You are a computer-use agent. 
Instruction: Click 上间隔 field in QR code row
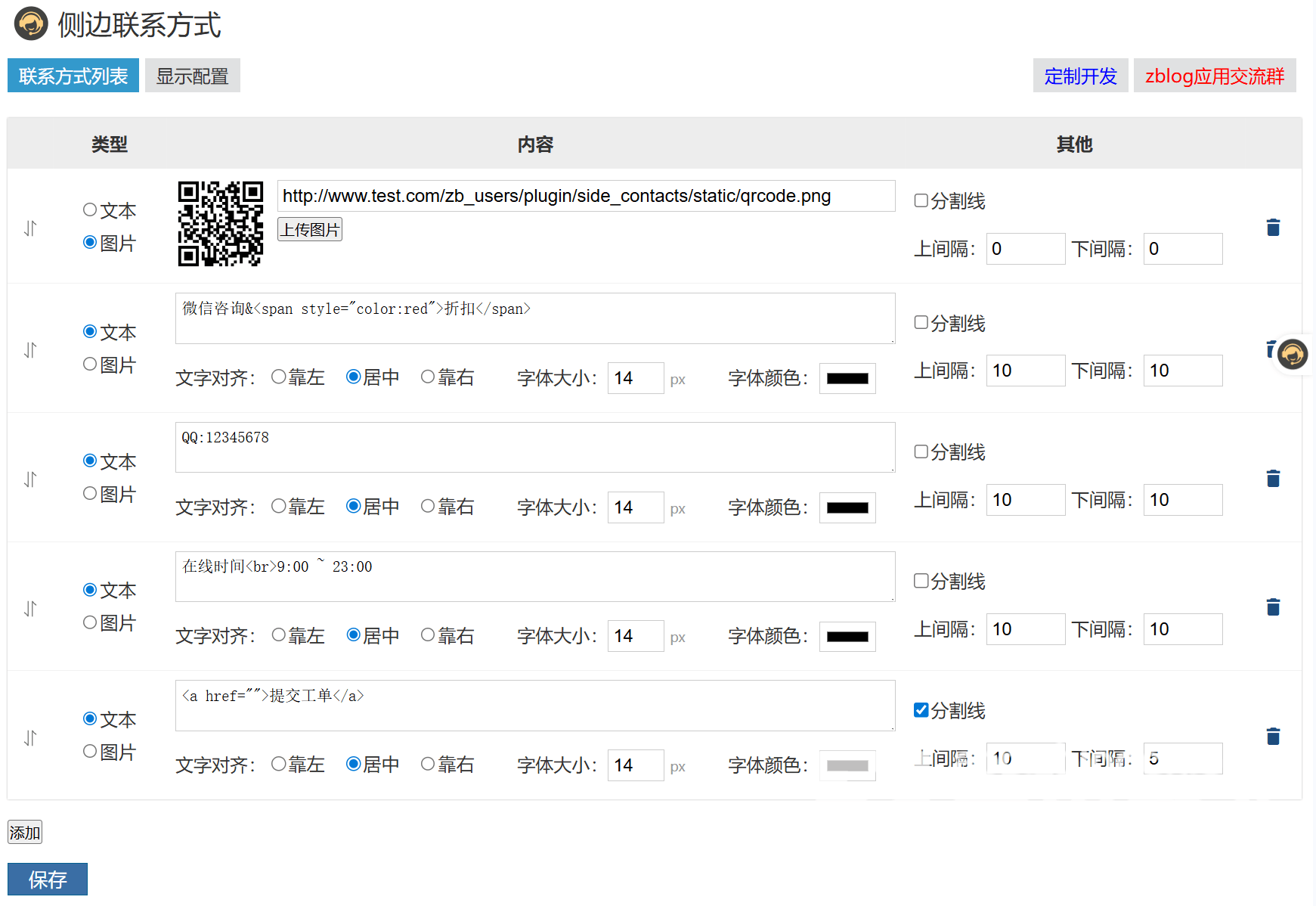(1026, 249)
